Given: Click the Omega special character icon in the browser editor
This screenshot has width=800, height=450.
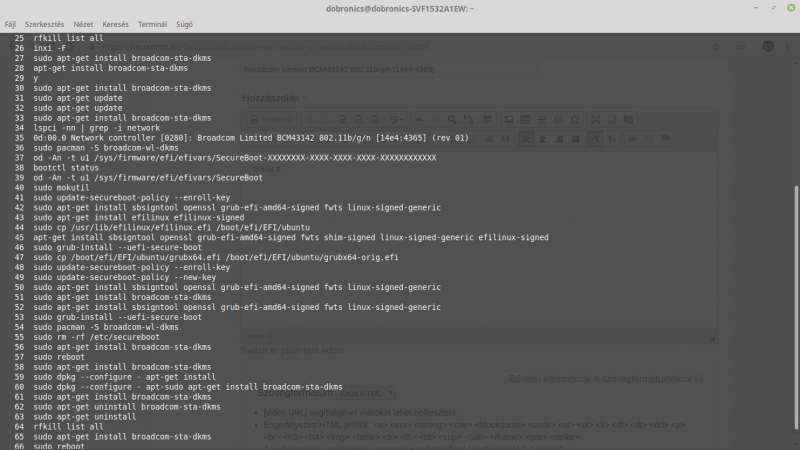Looking at the screenshot, I should point(574,119).
